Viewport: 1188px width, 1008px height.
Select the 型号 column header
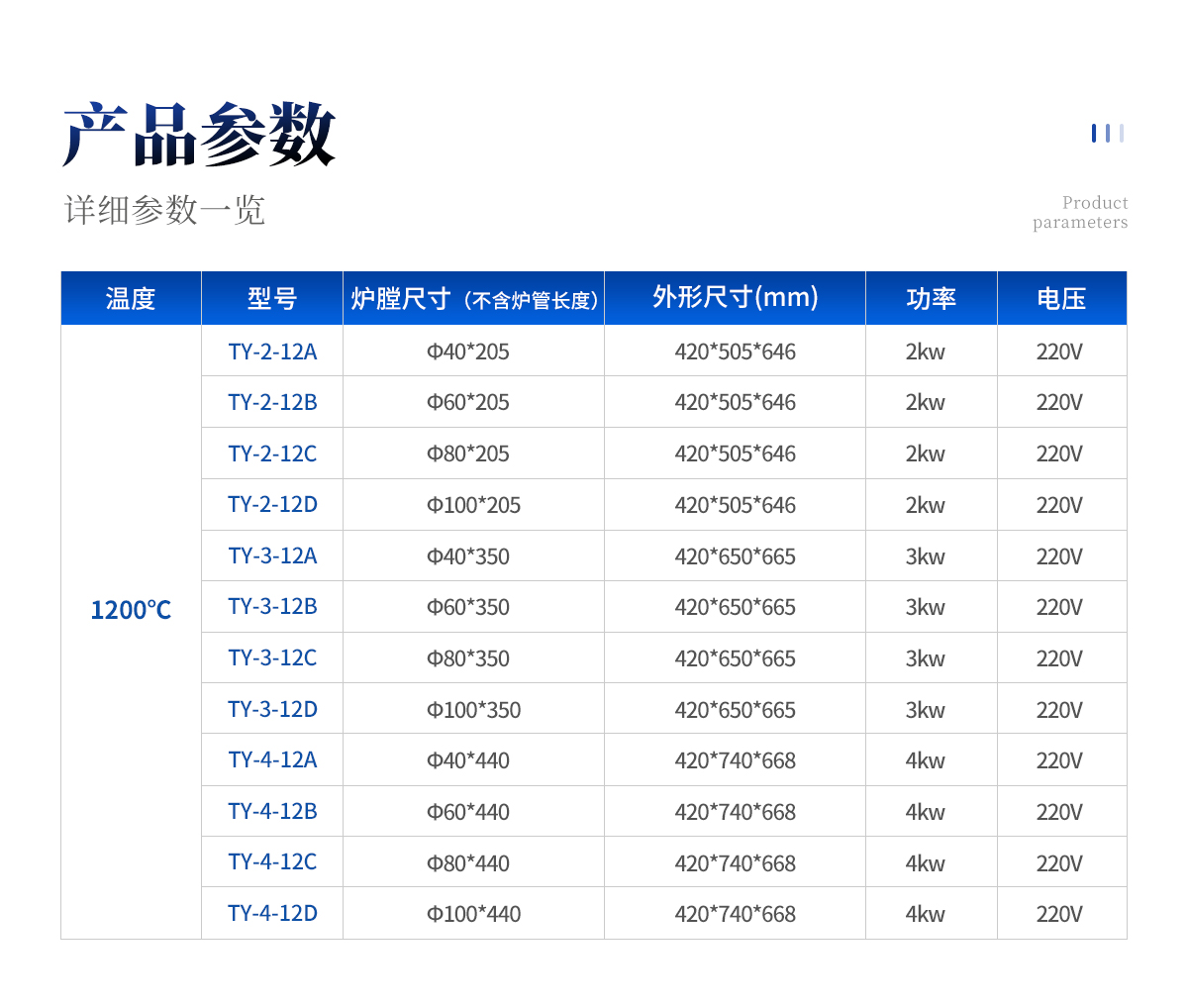pos(272,298)
